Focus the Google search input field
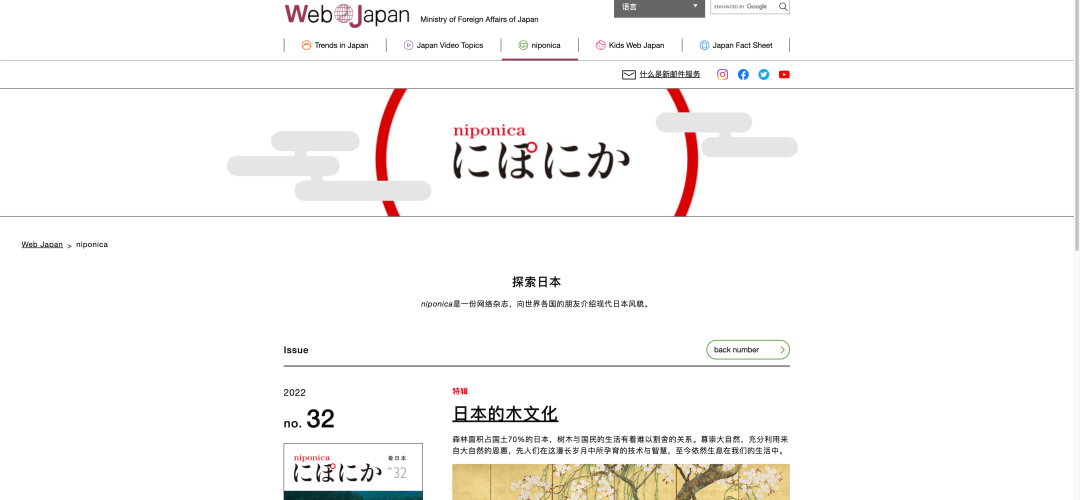This screenshot has height=500, width=1080. pos(745,7)
